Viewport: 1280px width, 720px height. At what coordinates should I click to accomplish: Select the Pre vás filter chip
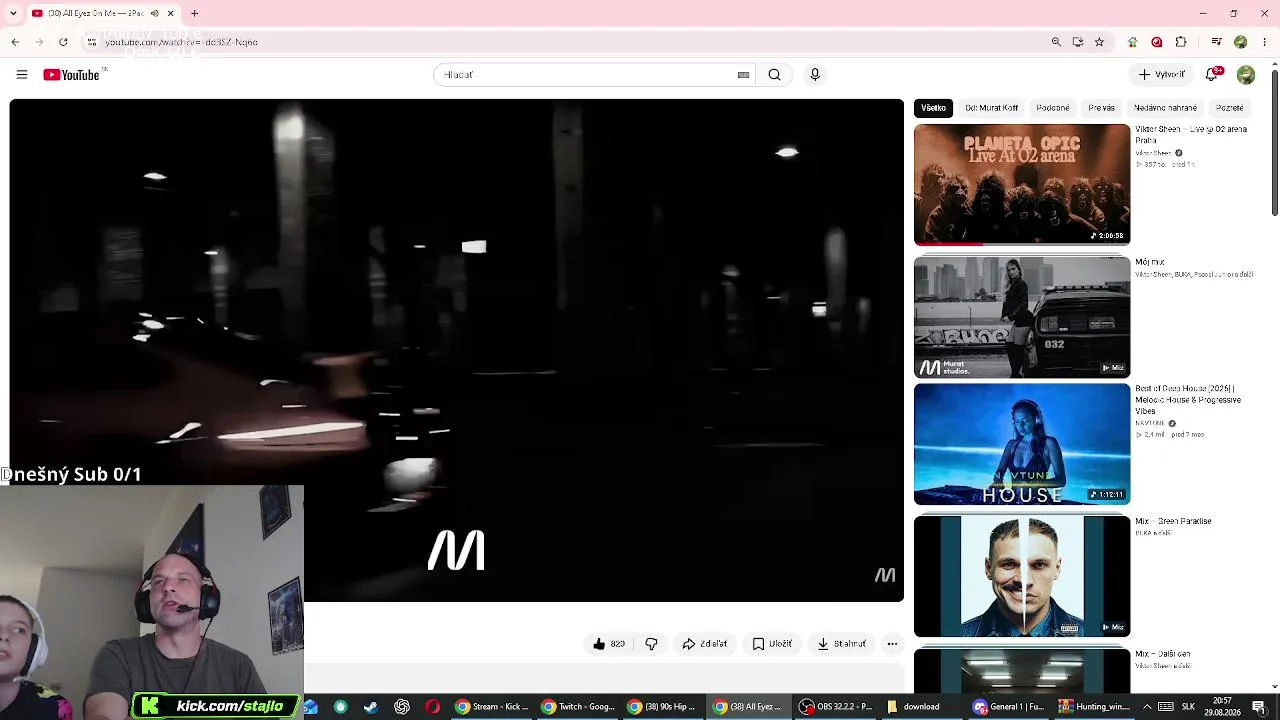pyautogui.click(x=1101, y=108)
